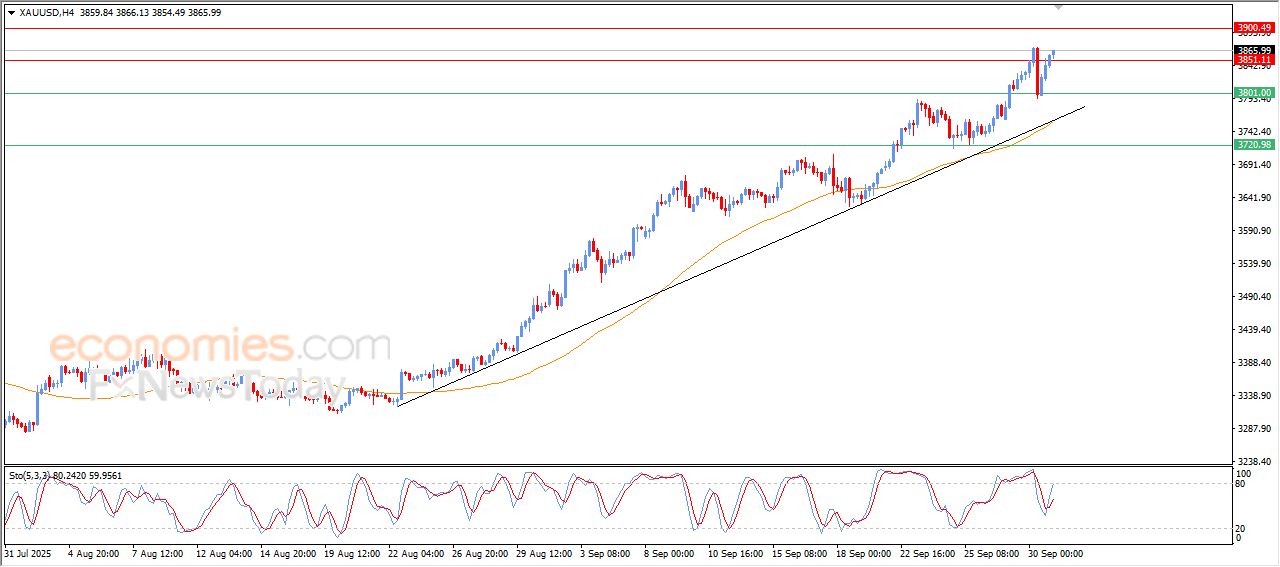Click the large red candle near the top
1280x567 pixels.
coord(1037,72)
